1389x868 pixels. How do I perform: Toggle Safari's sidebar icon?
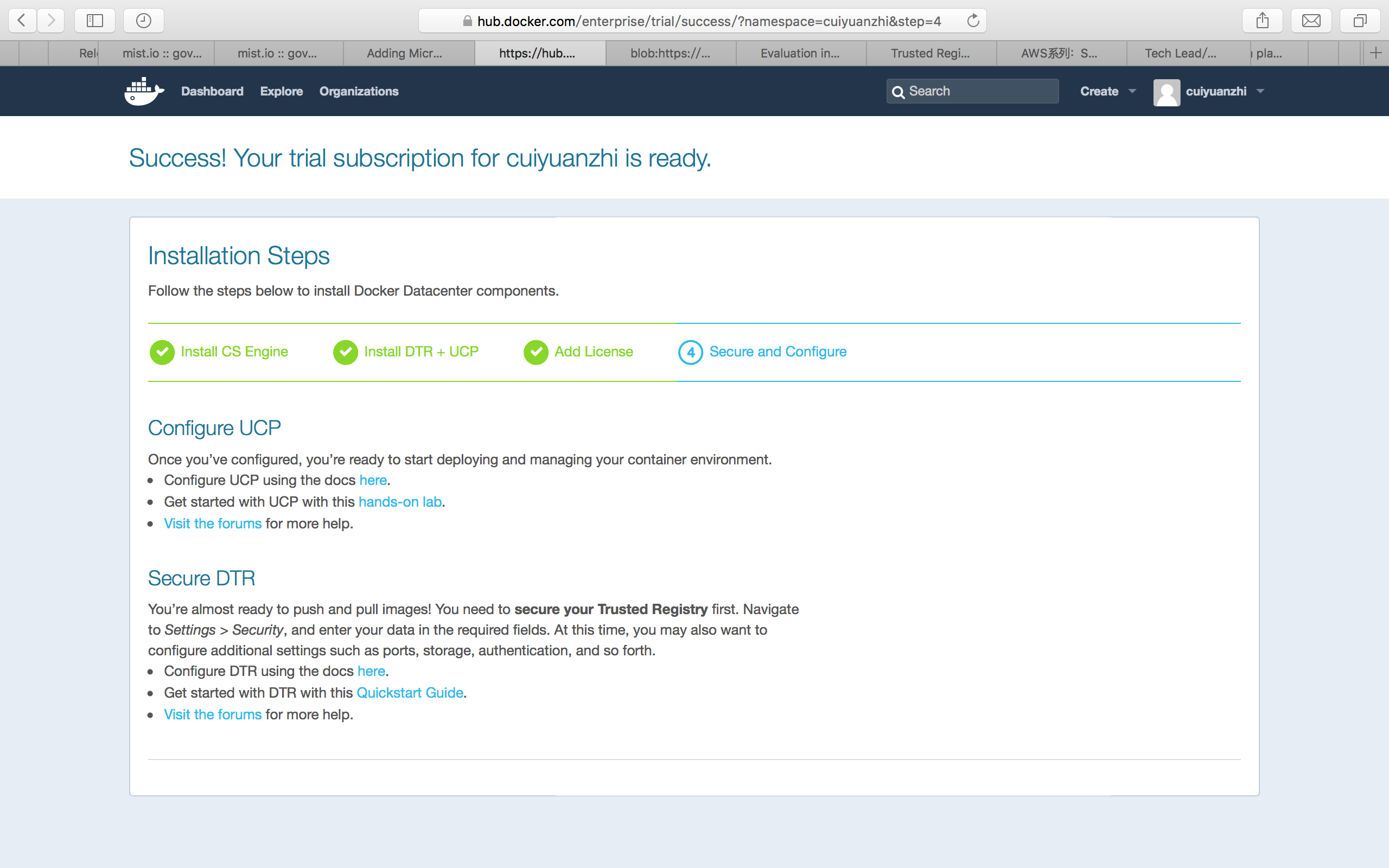(x=95, y=21)
